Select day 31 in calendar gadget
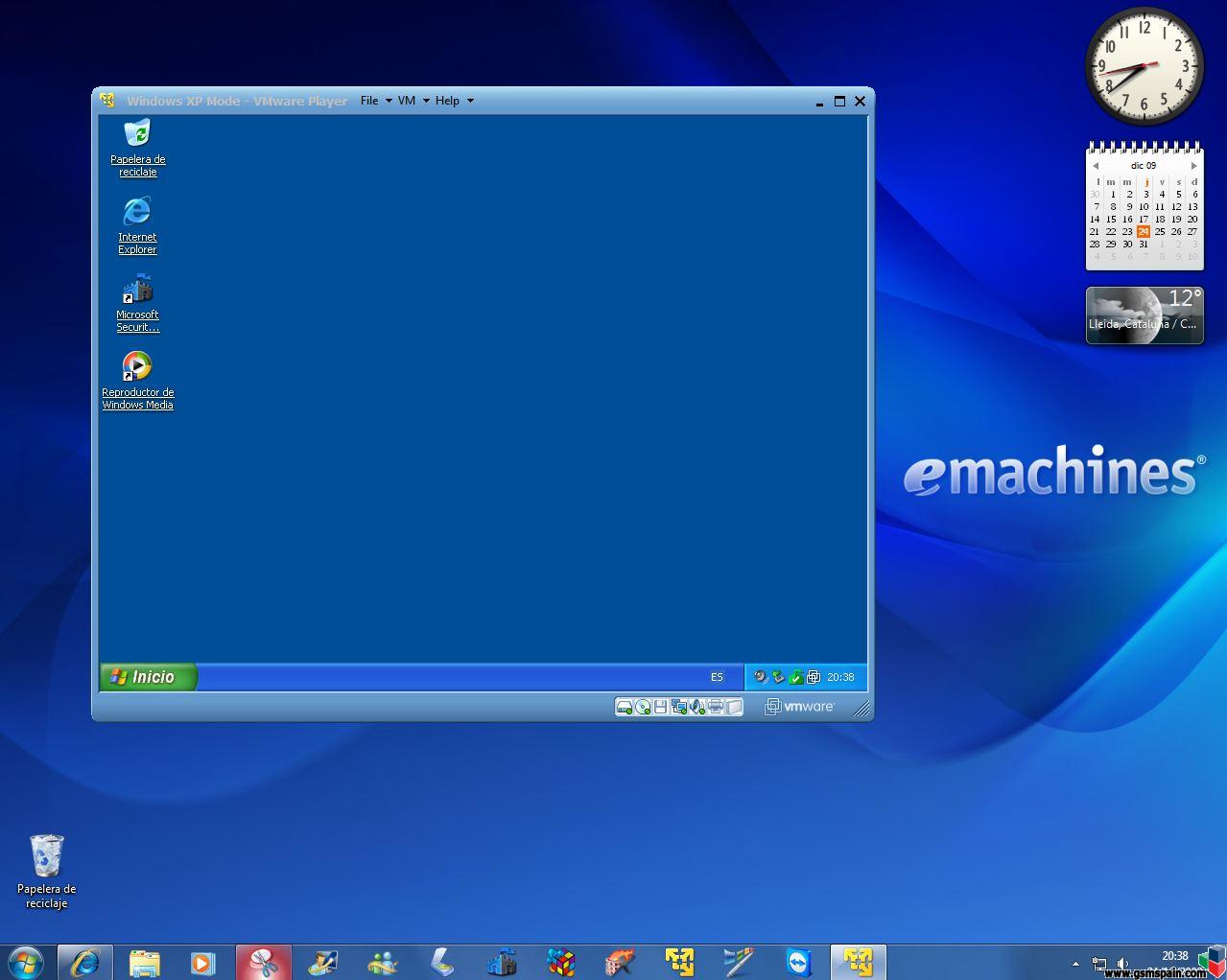Screen dimensions: 1227x980 [x=1143, y=244]
